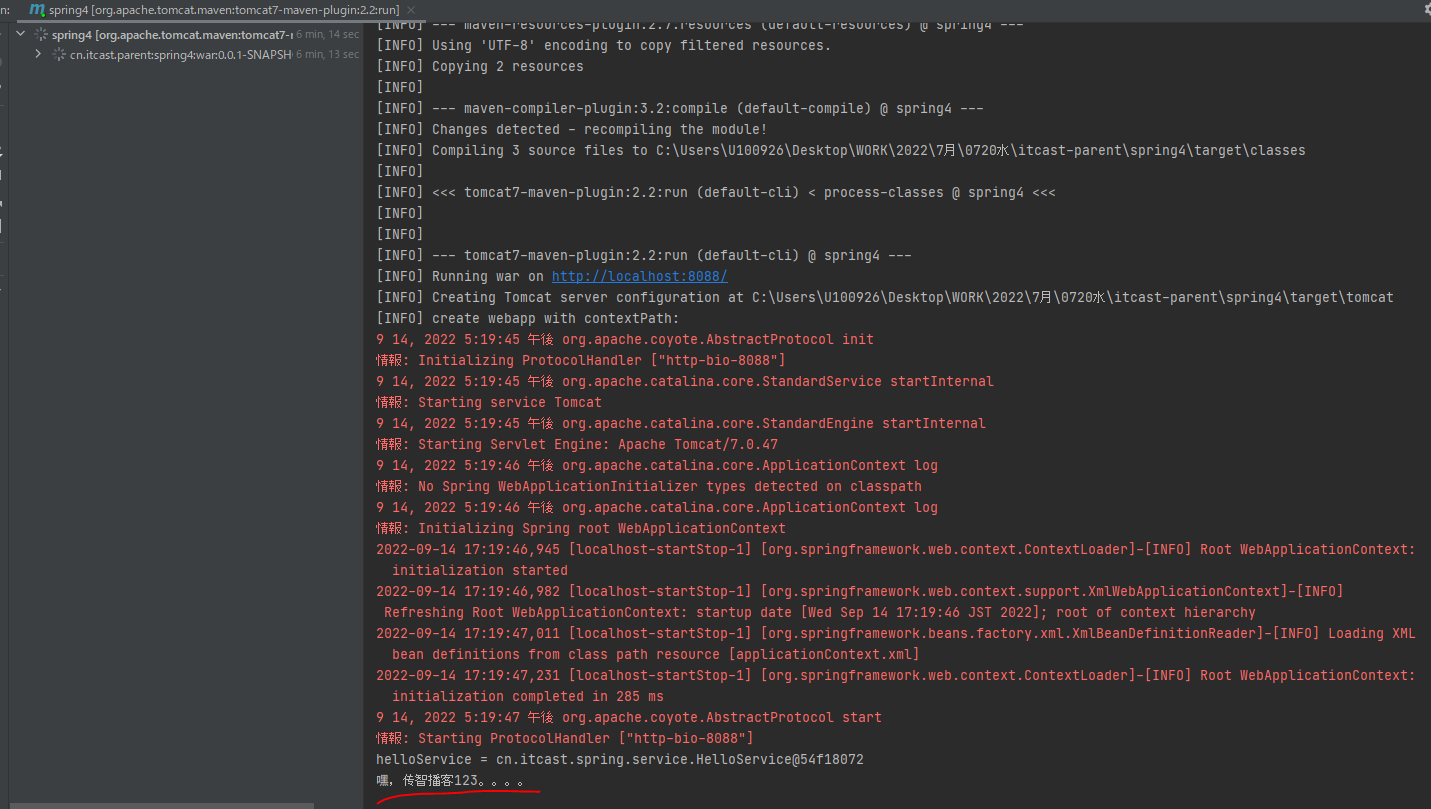This screenshot has width=1431, height=809.
Task: Click the '<<< tomcat7-maven-plugin:2.2:run' process-classes line
Action: click(715, 192)
